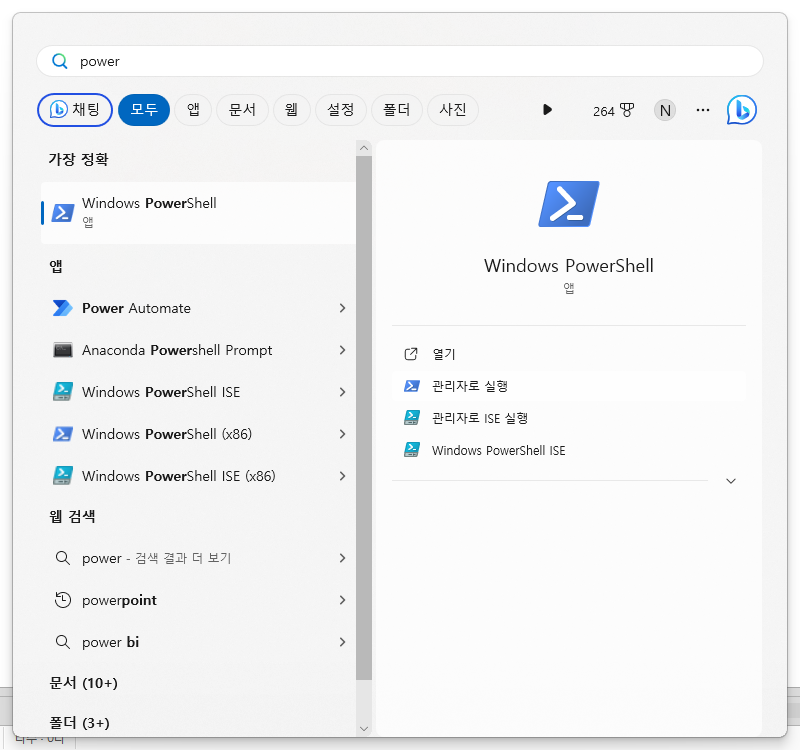Click the Windows PowerShell ISE (x86) icon

pos(63,476)
